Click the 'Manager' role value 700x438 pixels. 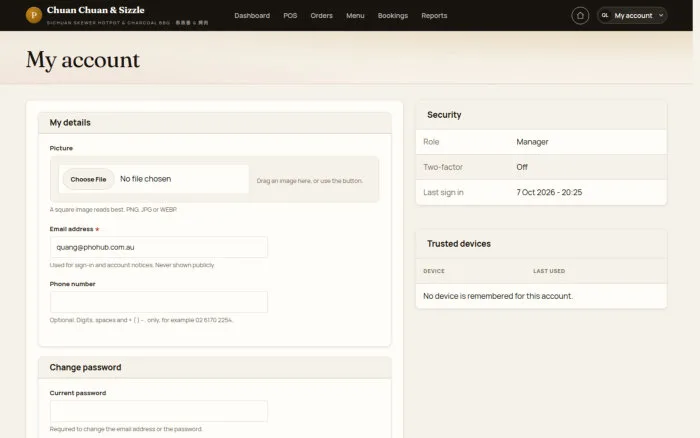(x=532, y=142)
